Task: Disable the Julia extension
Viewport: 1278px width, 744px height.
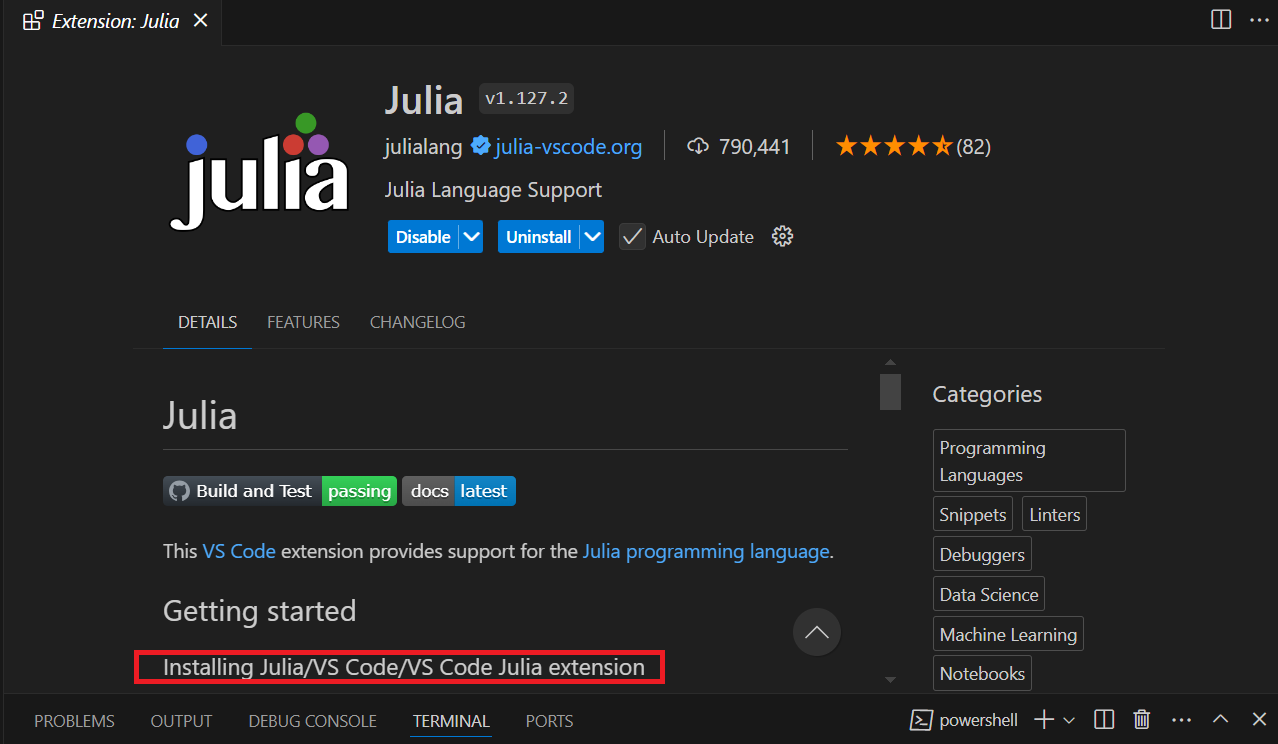Action: click(x=423, y=237)
